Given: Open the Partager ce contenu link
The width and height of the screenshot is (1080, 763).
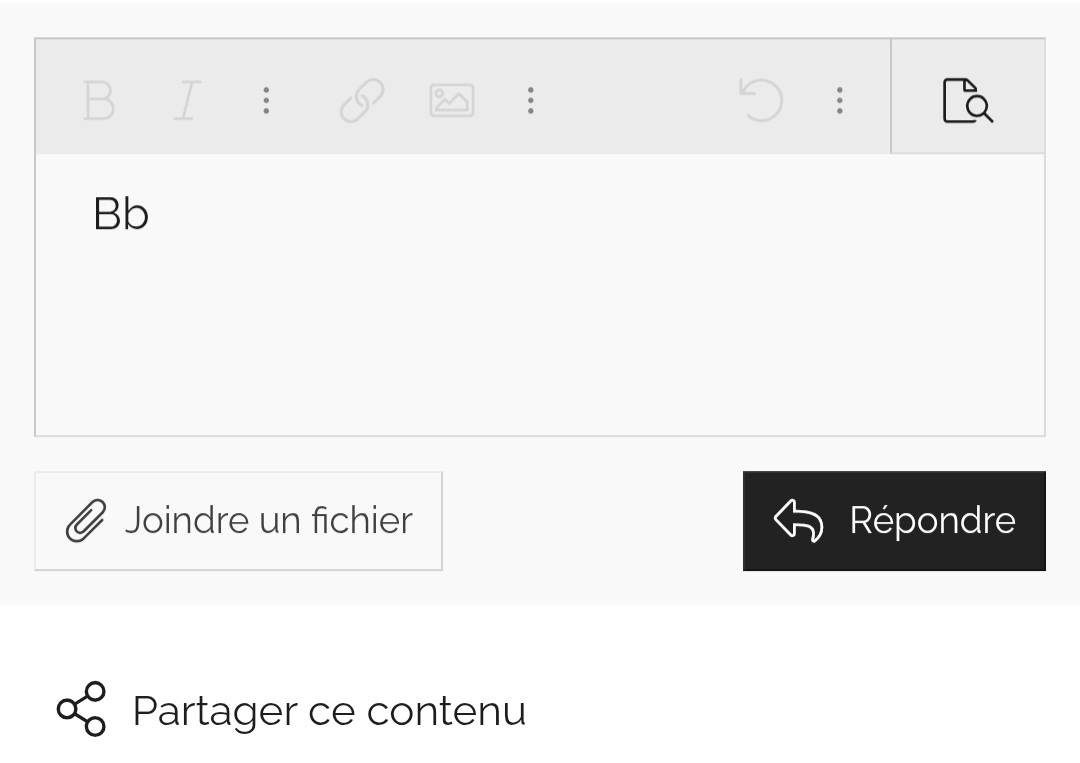Looking at the screenshot, I should tap(327, 710).
